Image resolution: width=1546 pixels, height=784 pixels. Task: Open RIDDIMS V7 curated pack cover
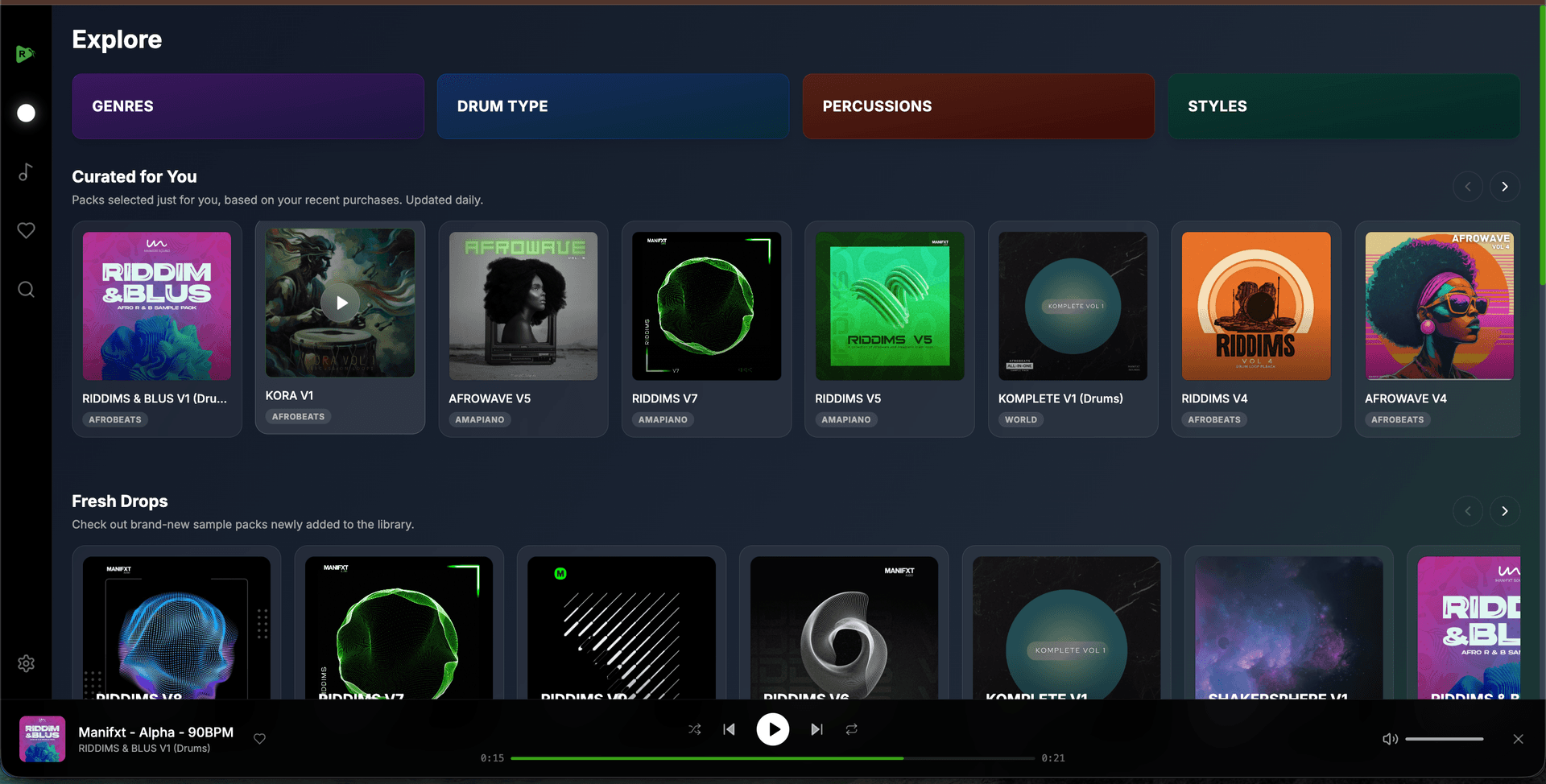tap(706, 306)
